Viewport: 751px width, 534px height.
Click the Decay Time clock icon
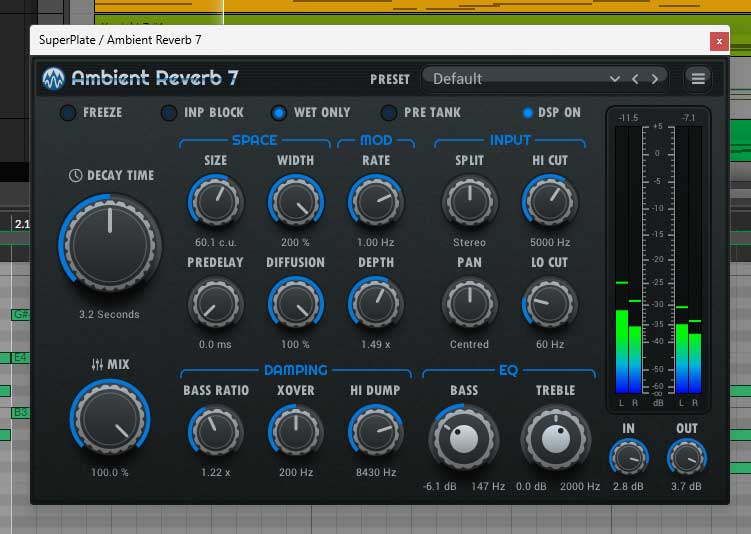(x=75, y=175)
